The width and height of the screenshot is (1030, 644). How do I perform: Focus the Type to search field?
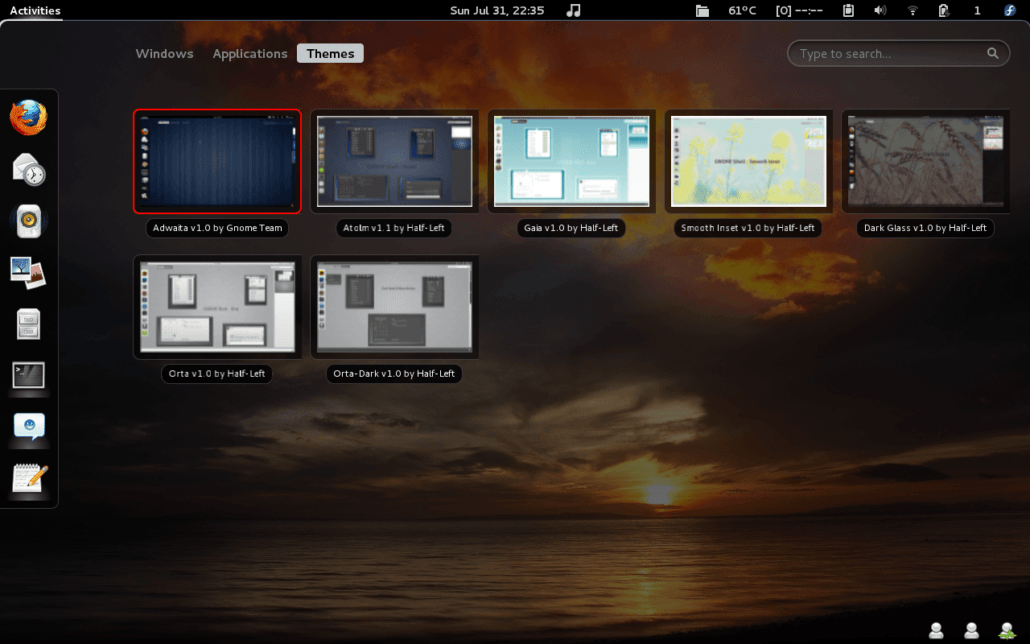point(898,54)
